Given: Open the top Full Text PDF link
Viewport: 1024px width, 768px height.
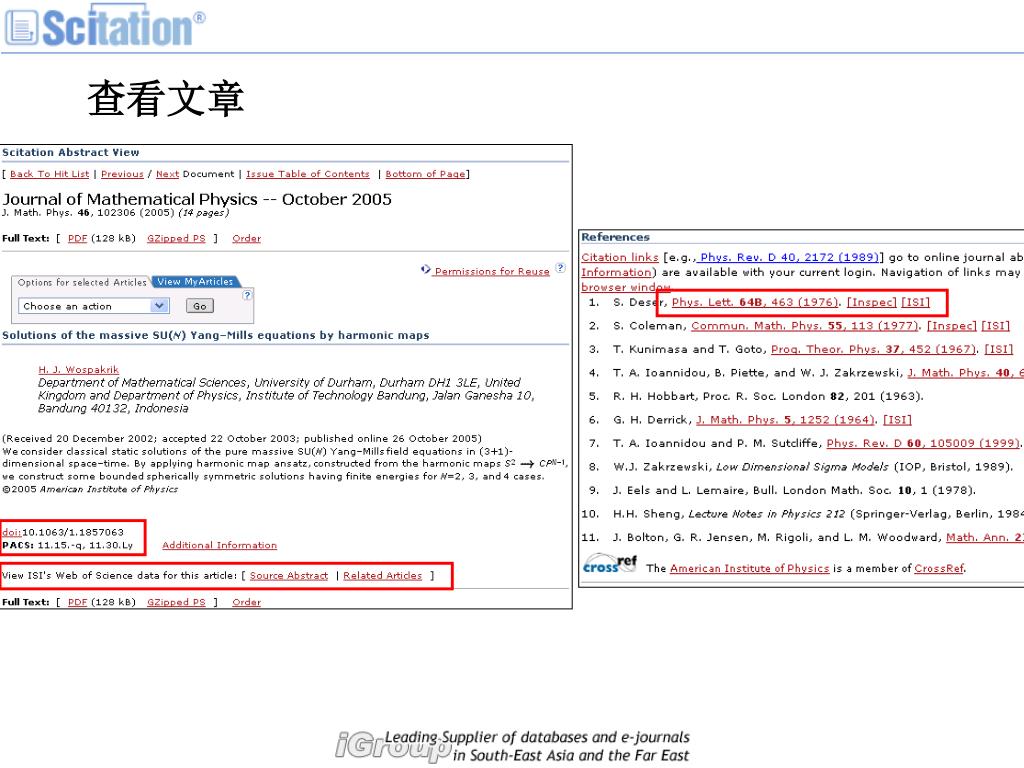Looking at the screenshot, I should (77, 238).
